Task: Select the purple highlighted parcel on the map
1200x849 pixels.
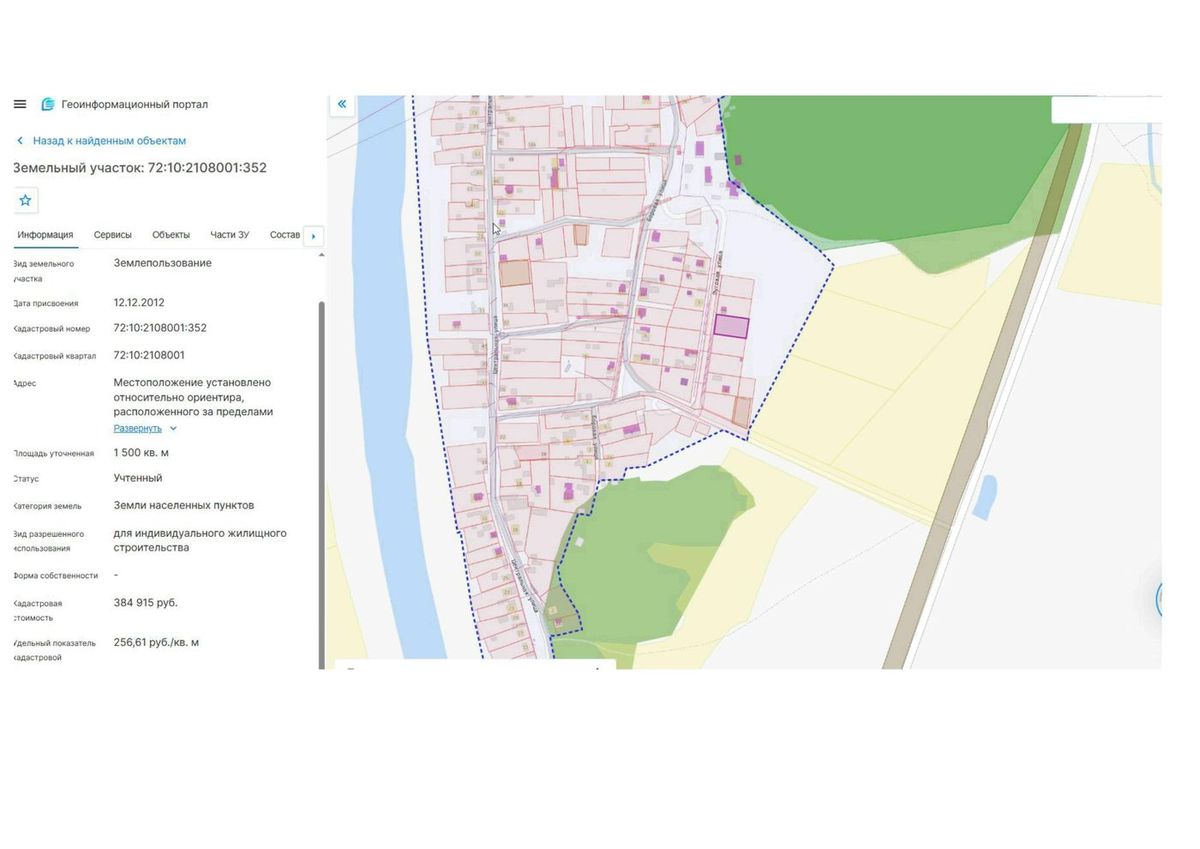Action: [731, 326]
